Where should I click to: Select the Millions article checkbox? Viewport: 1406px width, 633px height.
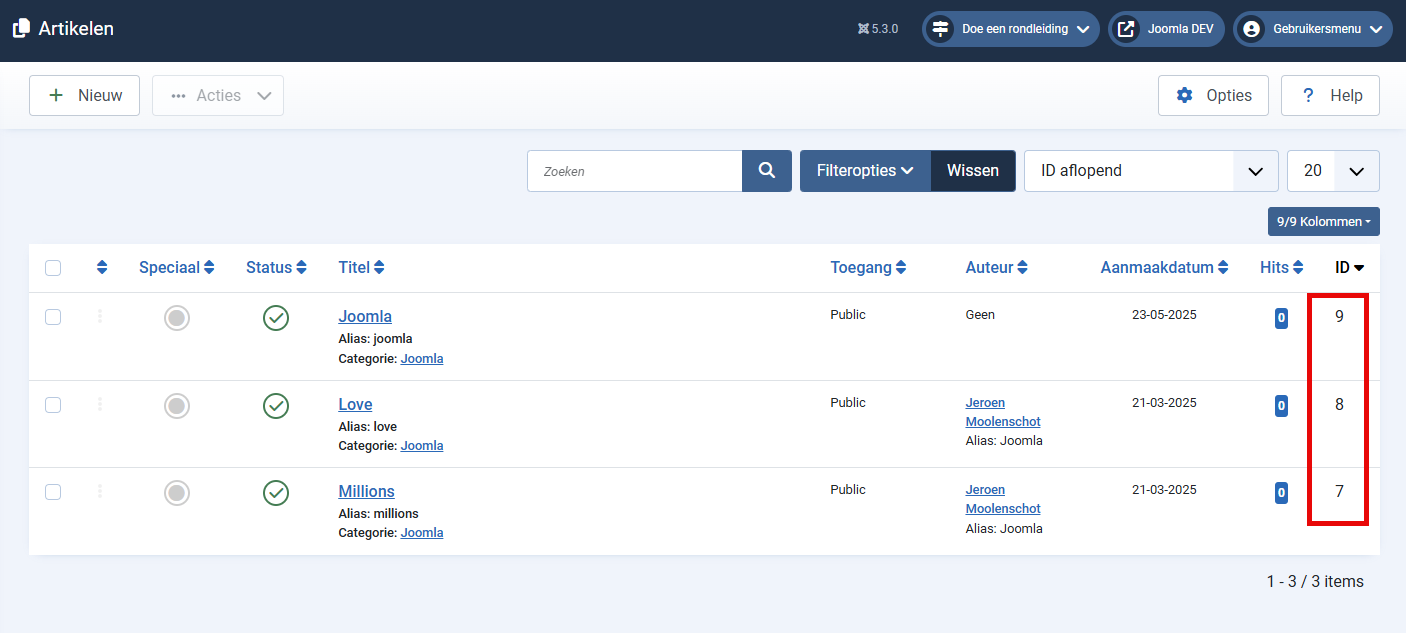click(x=53, y=492)
